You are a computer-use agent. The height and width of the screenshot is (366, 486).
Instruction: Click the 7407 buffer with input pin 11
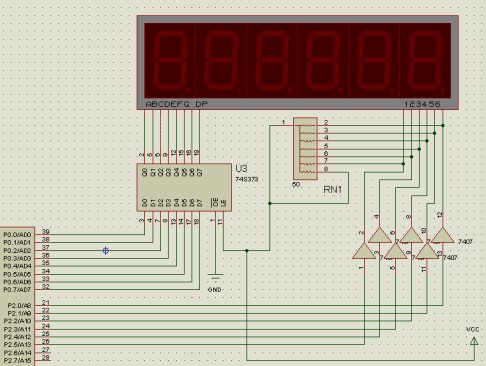point(427,251)
